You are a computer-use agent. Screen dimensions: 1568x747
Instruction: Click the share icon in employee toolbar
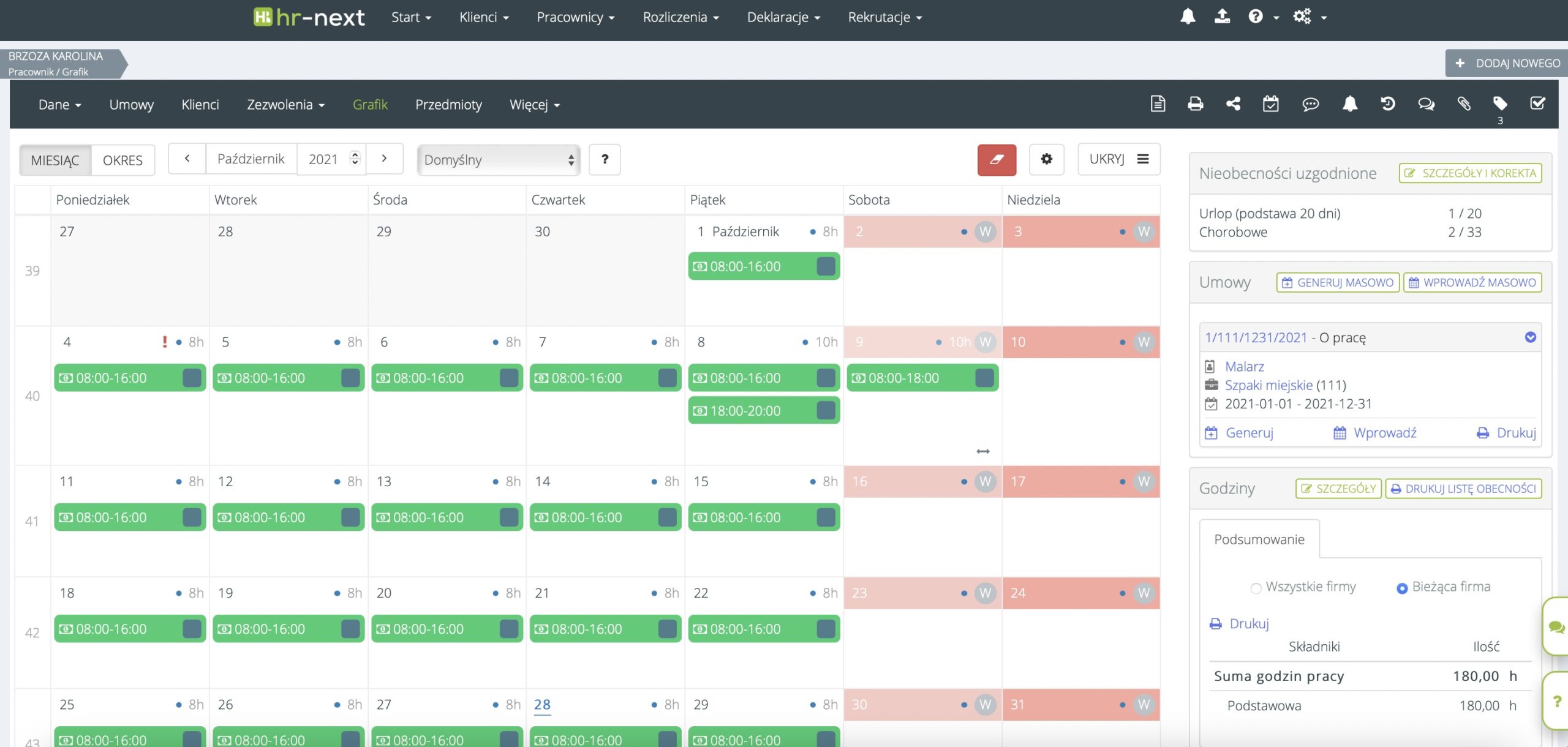[1233, 104]
